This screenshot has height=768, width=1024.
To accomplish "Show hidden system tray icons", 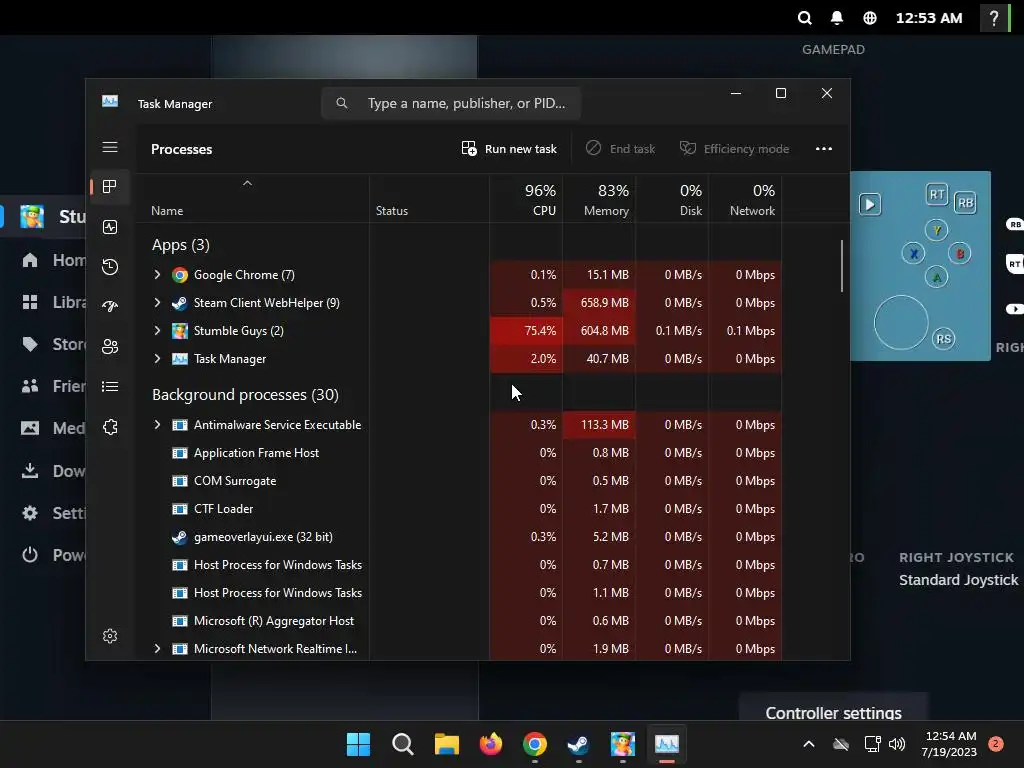I will [x=808, y=744].
